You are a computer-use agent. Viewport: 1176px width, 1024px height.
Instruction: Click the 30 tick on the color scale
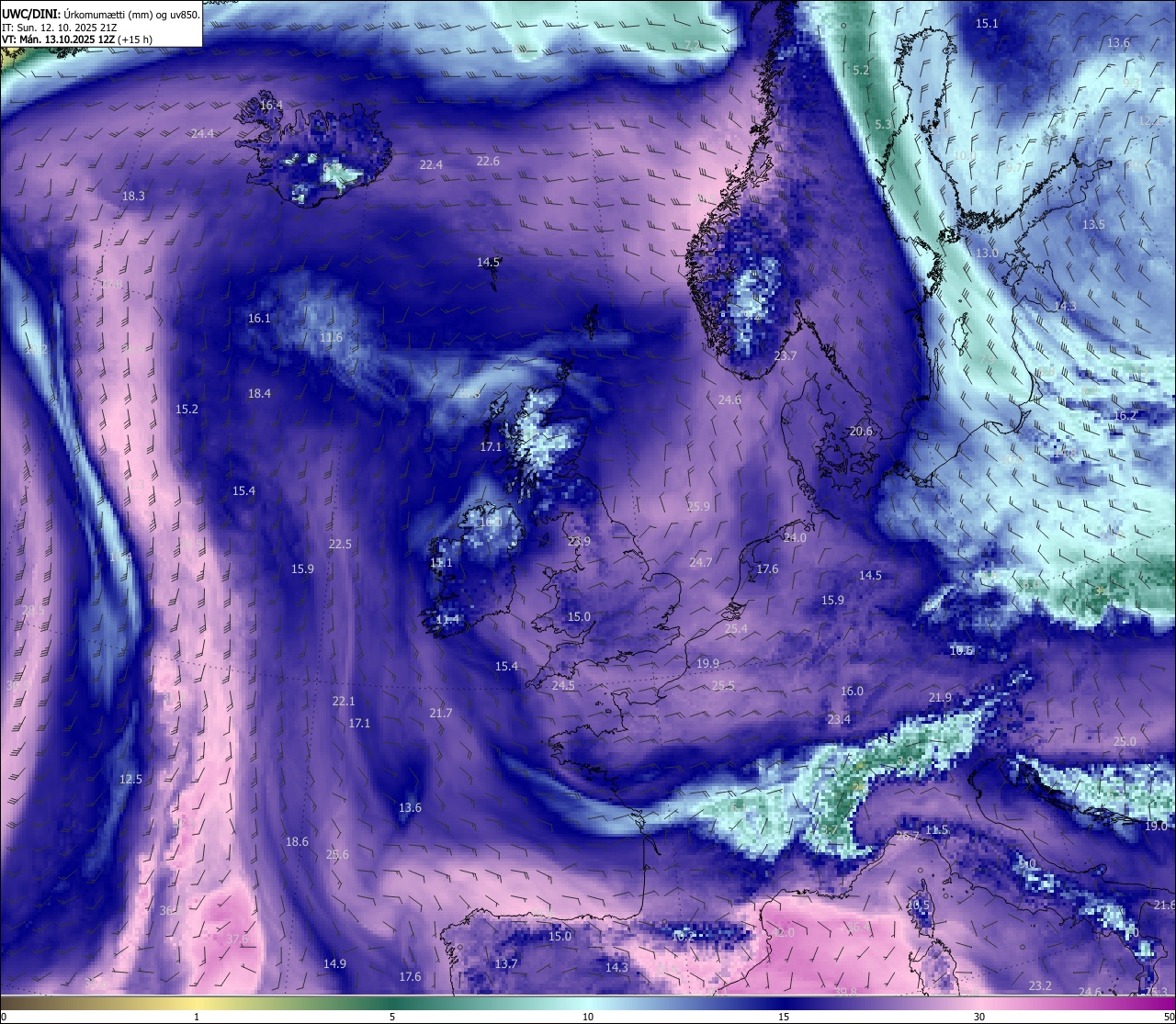[x=979, y=1017]
